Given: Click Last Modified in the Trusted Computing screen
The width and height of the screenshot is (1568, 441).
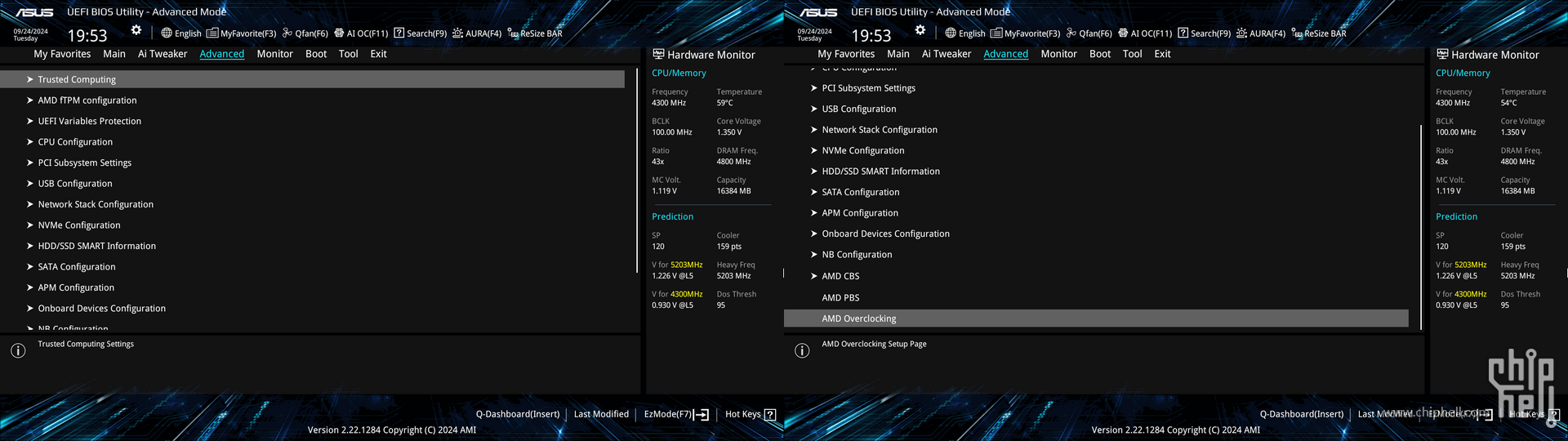Looking at the screenshot, I should 601,414.
